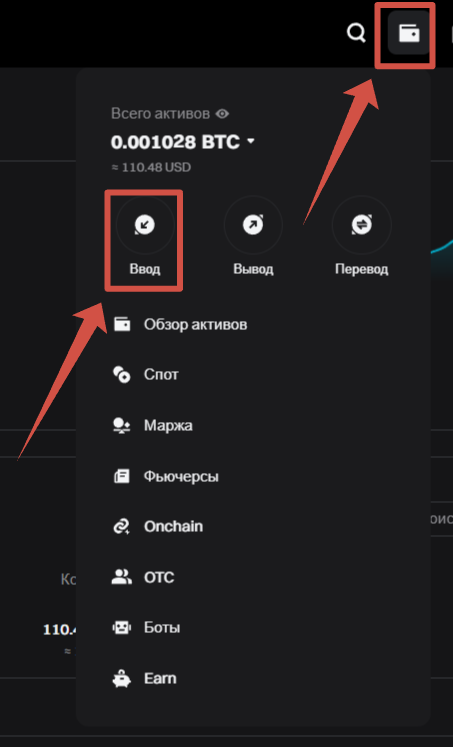
Task: Click the Перевод transfer circle icon
Action: pyautogui.click(x=362, y=225)
